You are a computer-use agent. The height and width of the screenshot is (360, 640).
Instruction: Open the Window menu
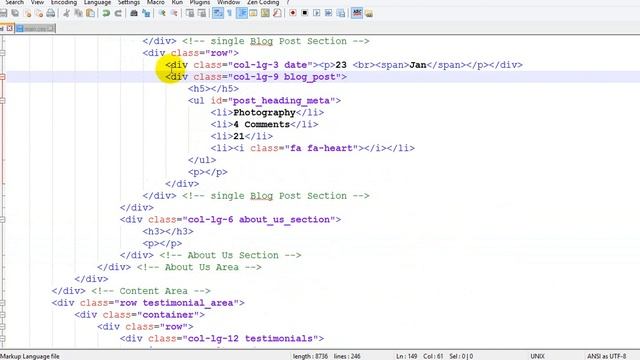(229, 2)
